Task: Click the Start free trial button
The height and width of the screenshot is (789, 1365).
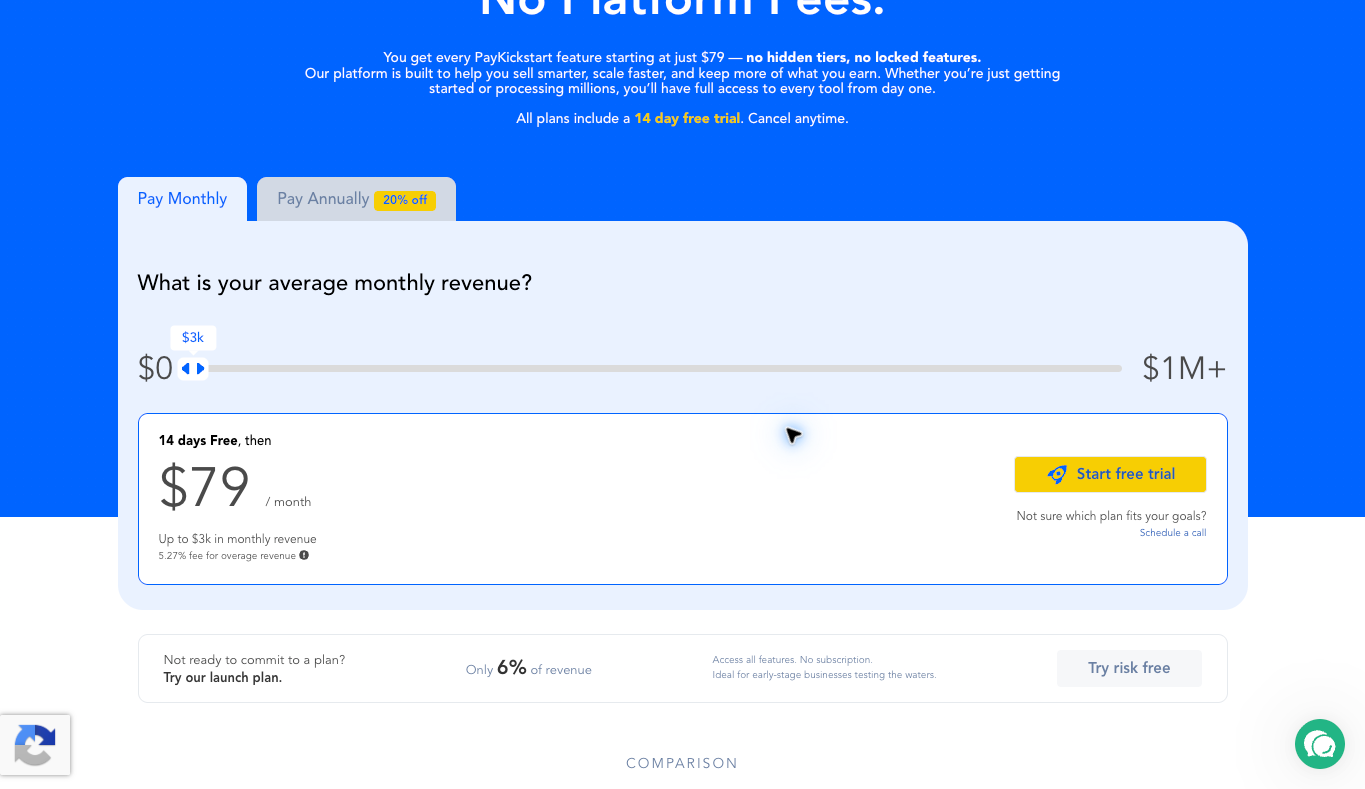Action: coord(1110,474)
